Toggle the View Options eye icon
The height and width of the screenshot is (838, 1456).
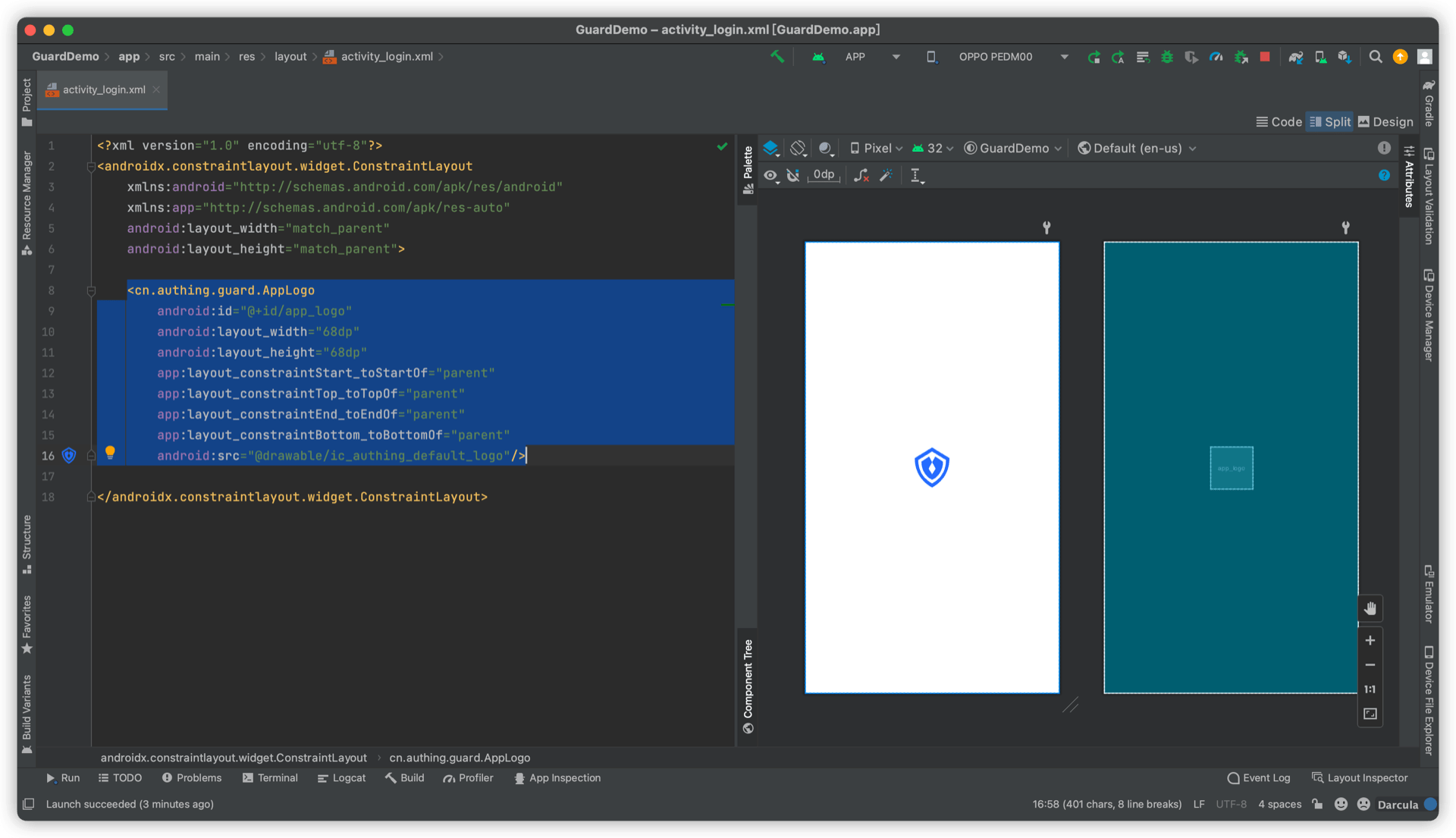(771, 176)
